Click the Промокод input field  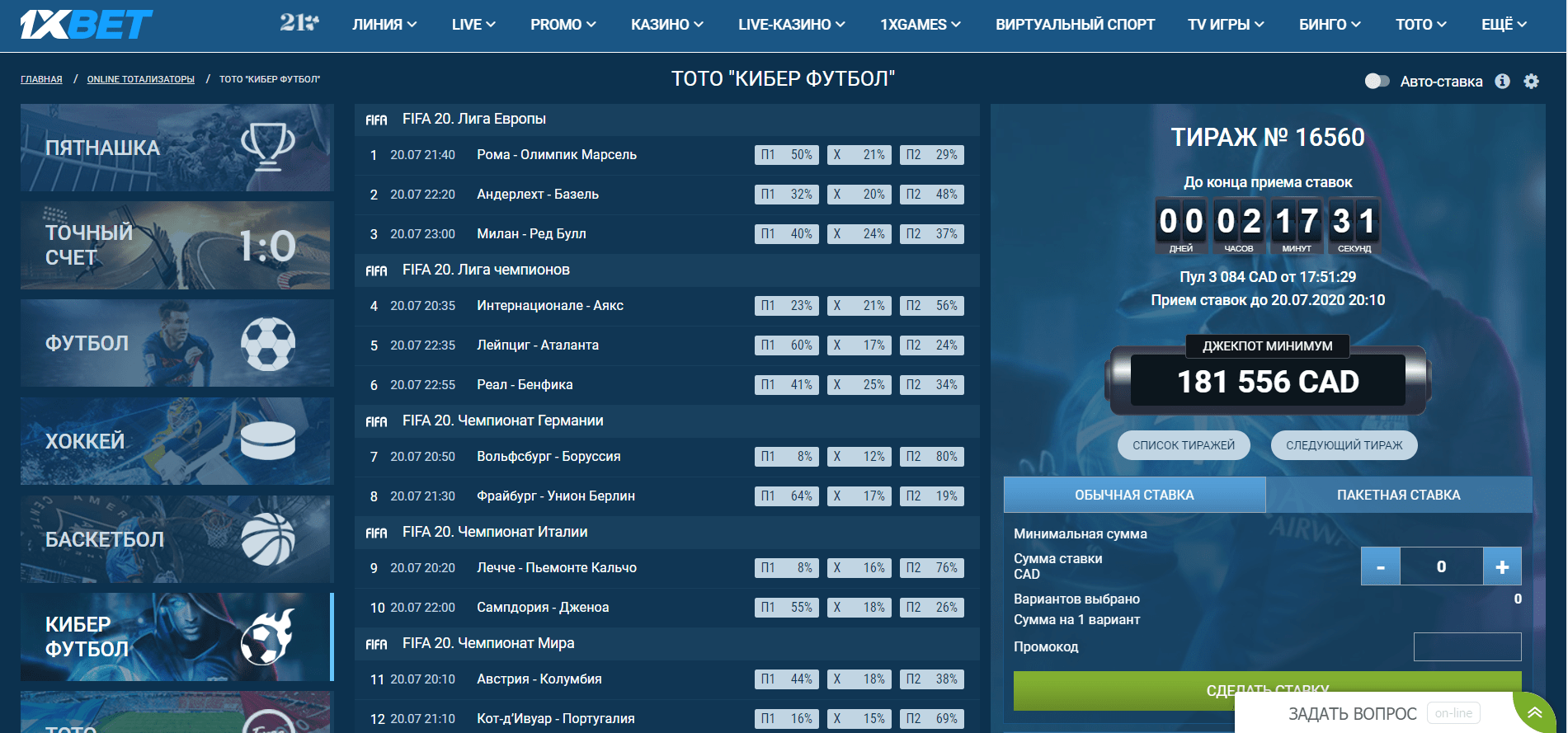pos(1467,646)
